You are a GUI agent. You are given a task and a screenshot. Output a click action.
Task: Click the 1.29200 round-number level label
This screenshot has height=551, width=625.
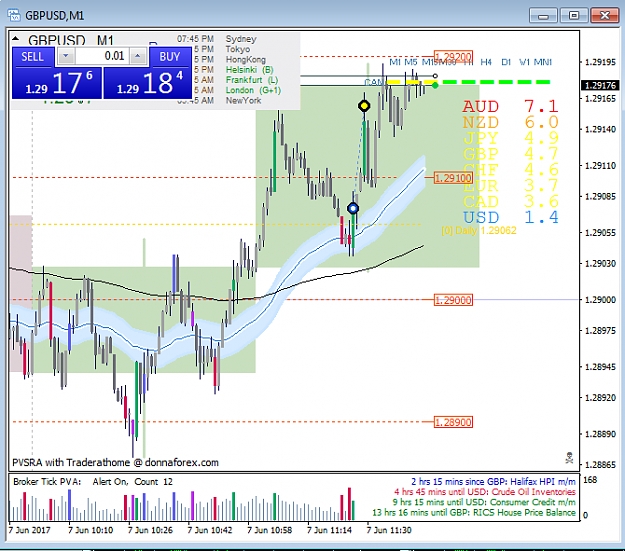pos(453,57)
